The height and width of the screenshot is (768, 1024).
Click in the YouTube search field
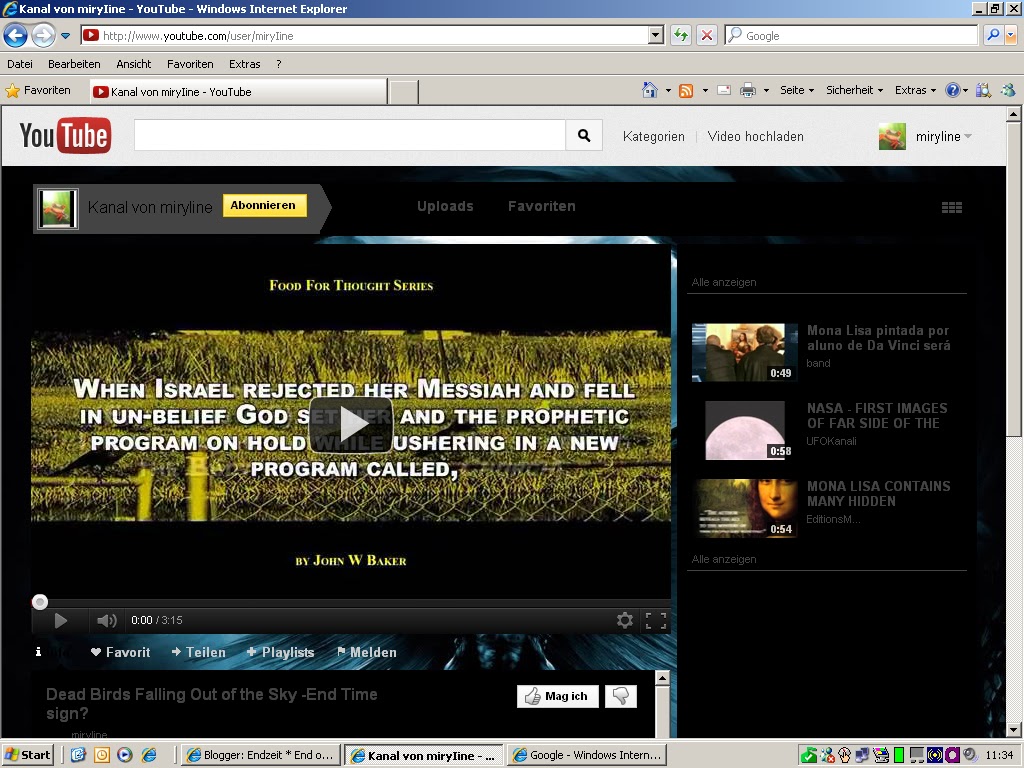[x=349, y=135]
